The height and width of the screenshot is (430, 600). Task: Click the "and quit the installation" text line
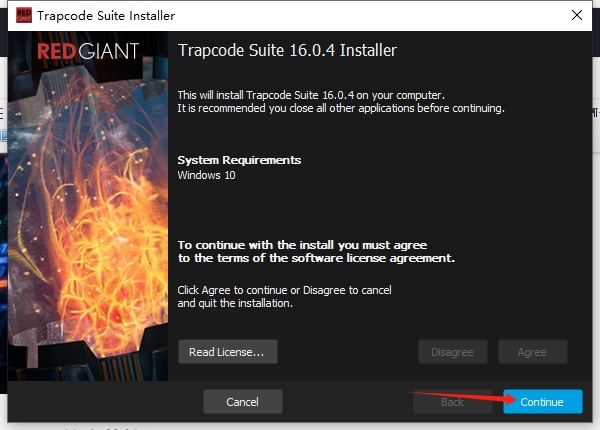[235, 303]
